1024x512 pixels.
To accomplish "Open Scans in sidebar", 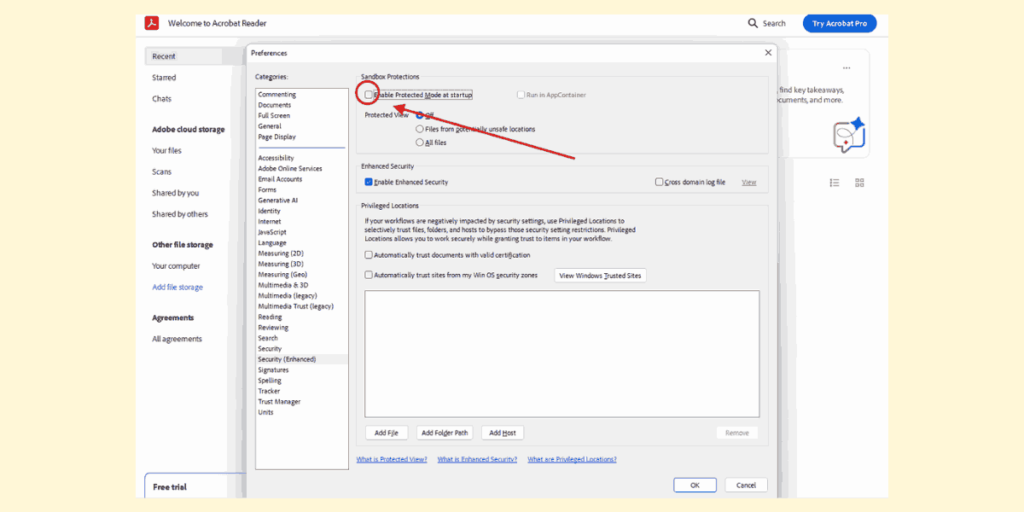I will click(x=162, y=172).
